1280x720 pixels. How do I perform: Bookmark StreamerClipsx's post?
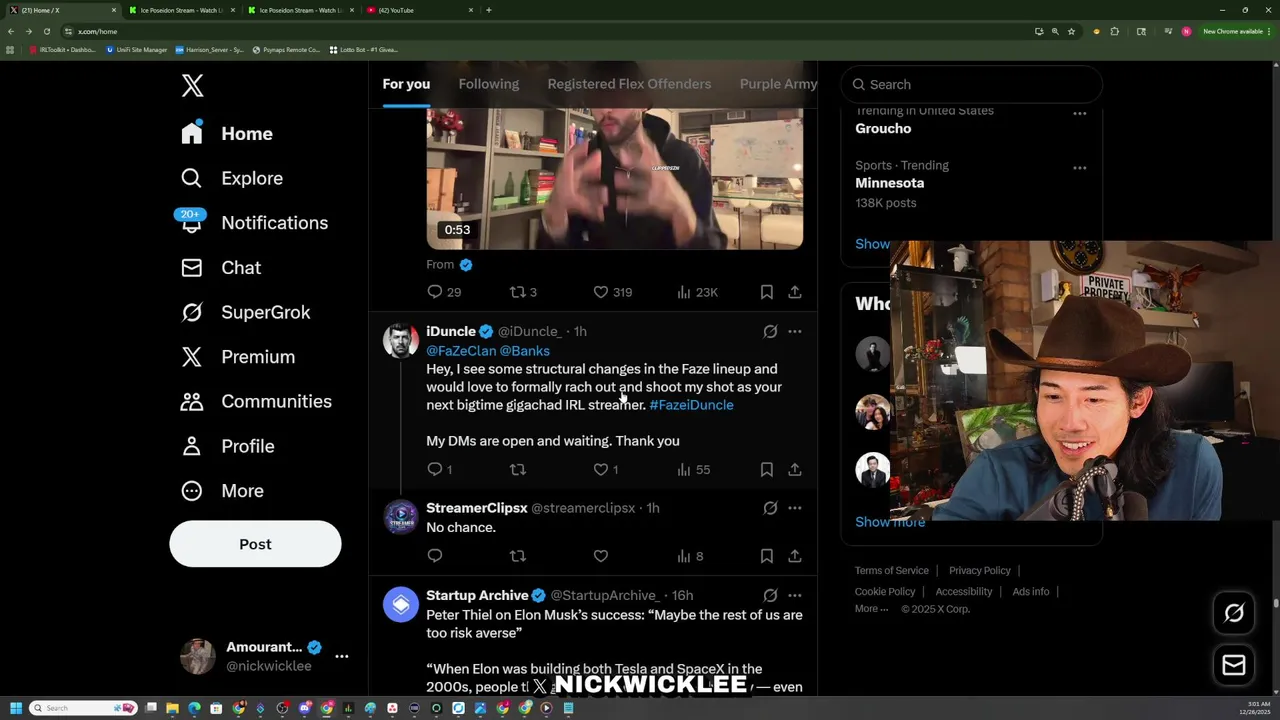[x=767, y=556]
